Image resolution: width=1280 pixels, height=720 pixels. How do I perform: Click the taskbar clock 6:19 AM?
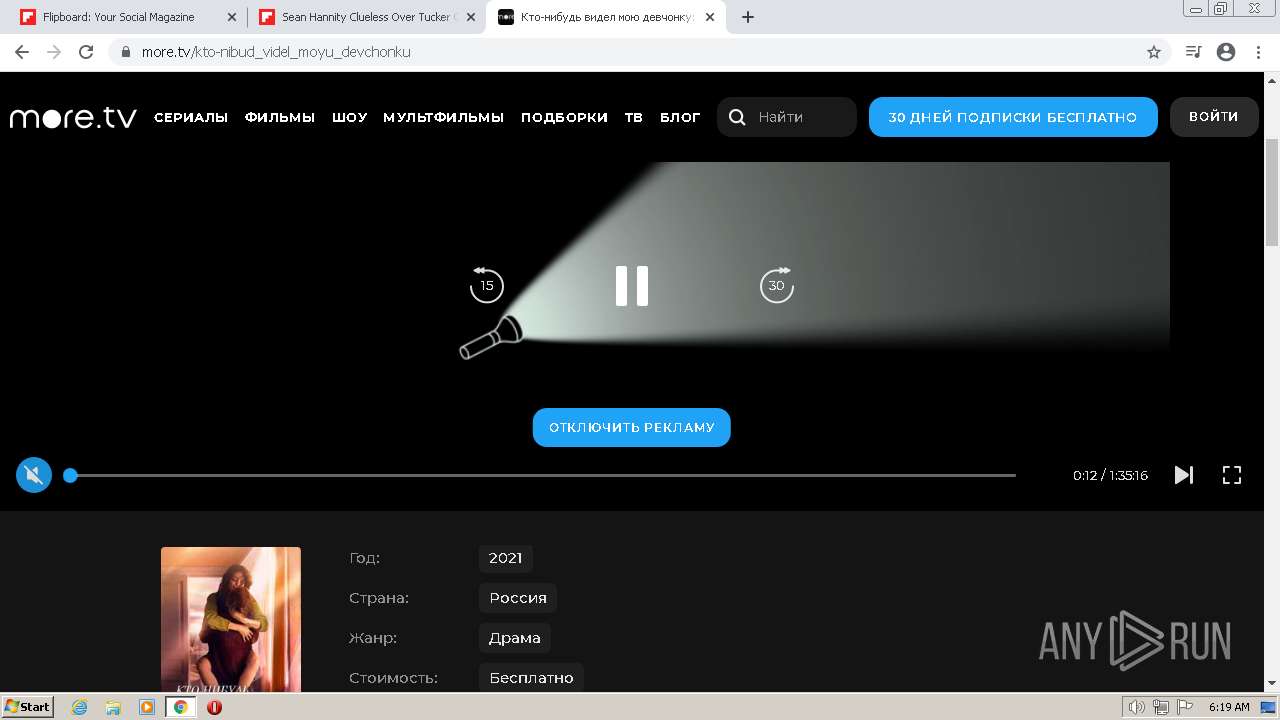point(1229,707)
